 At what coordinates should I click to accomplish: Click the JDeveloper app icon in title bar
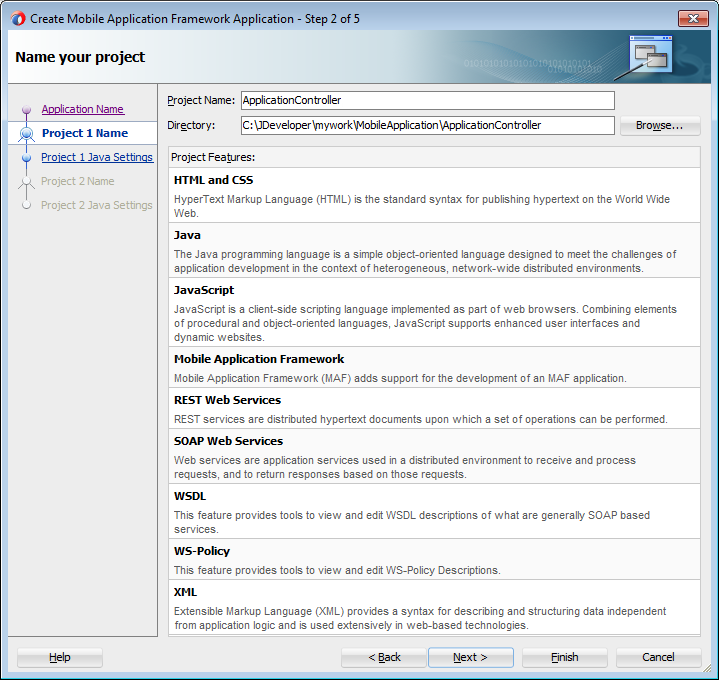click(x=17, y=19)
